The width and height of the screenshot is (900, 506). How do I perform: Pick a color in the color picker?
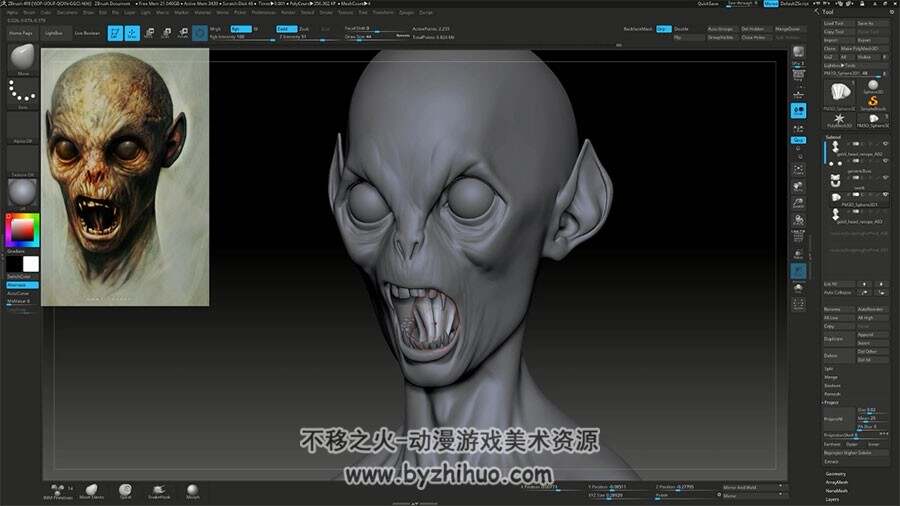[x=23, y=230]
